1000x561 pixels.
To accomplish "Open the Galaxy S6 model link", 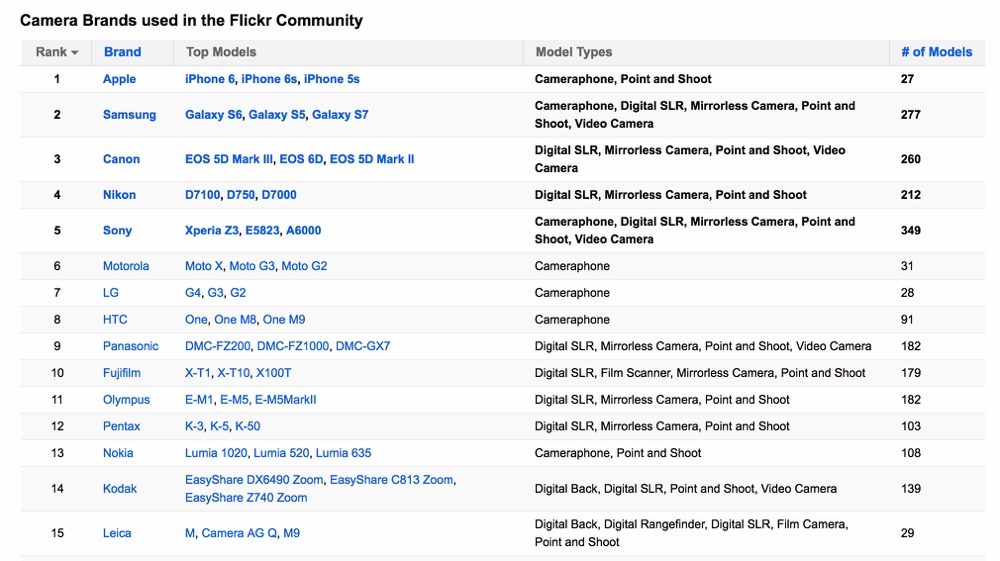I will click(x=213, y=115).
